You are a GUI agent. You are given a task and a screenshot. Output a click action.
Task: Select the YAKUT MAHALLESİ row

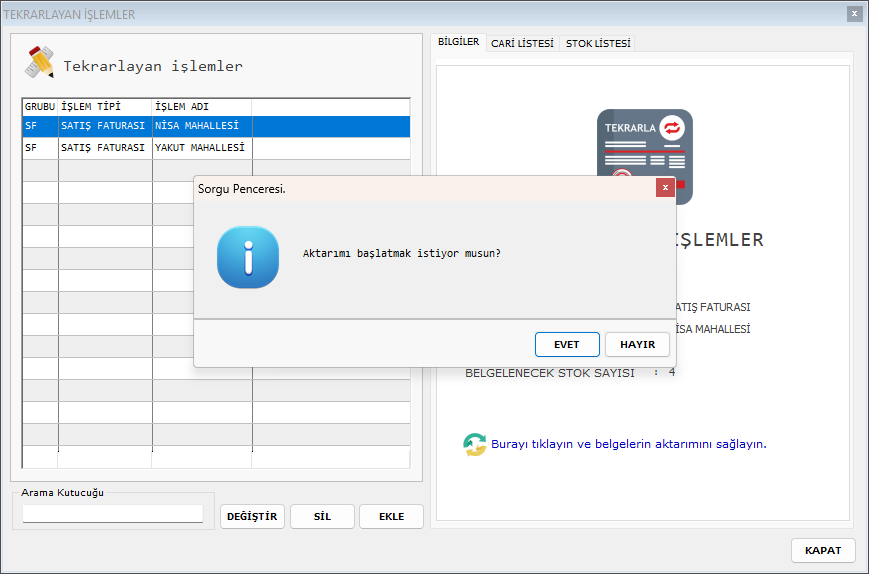199,148
